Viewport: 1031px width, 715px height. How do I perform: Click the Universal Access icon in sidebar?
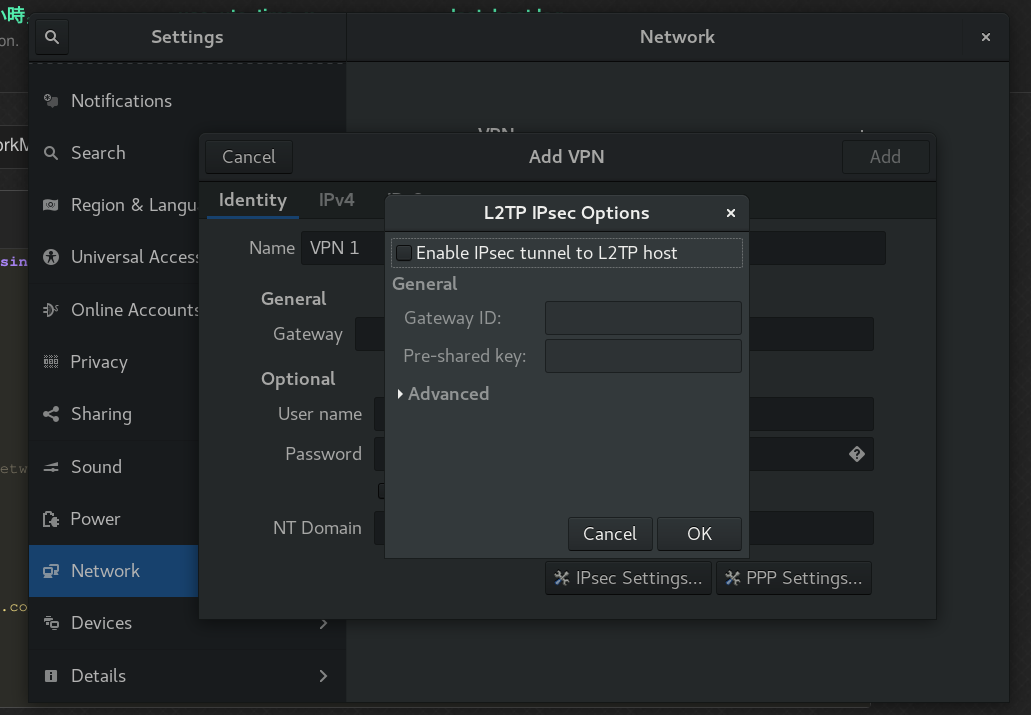[51, 257]
